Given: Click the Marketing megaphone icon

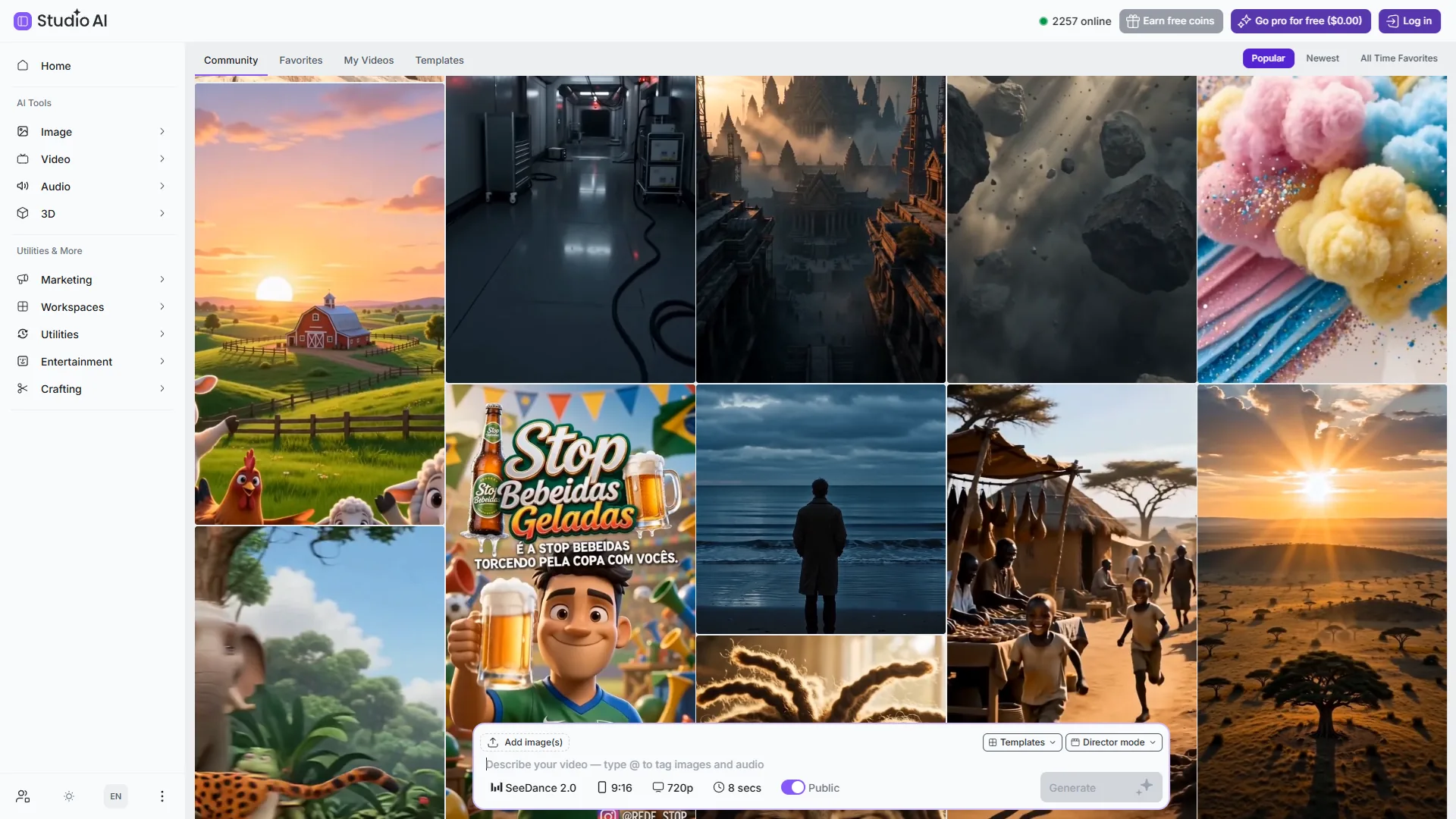Looking at the screenshot, I should [23, 279].
